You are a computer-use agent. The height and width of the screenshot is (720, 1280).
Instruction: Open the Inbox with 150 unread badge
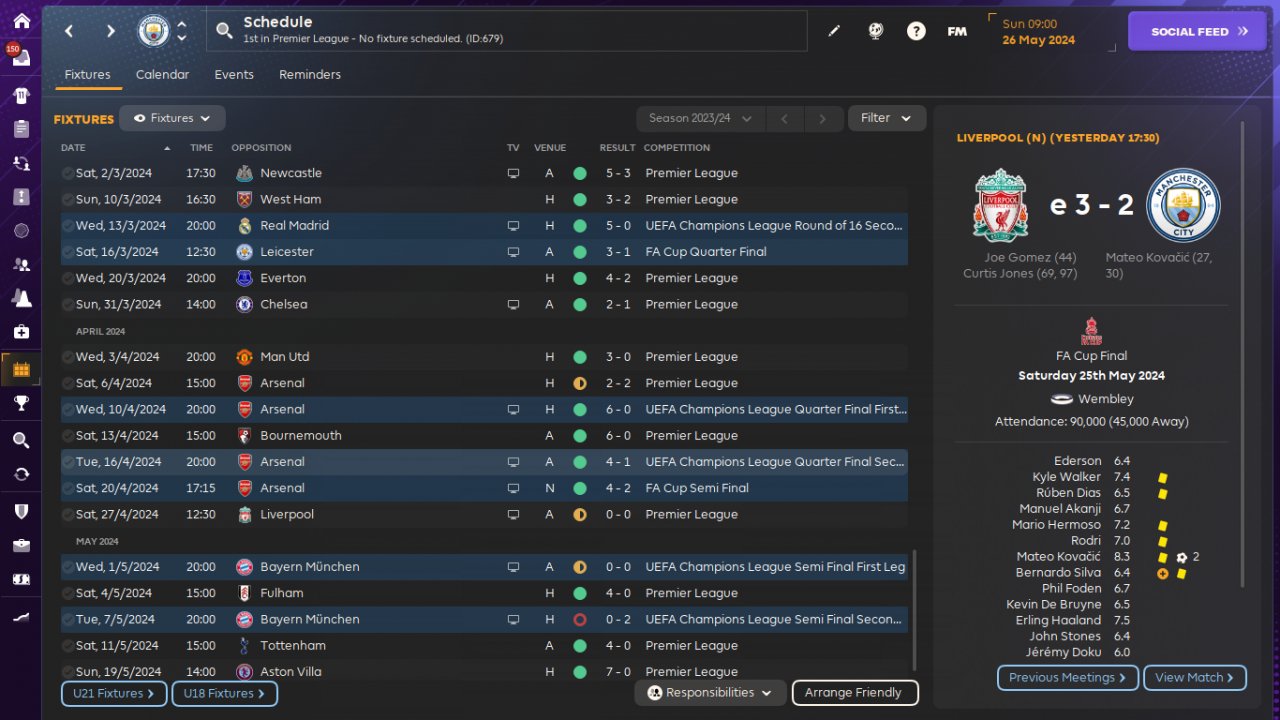point(21,58)
